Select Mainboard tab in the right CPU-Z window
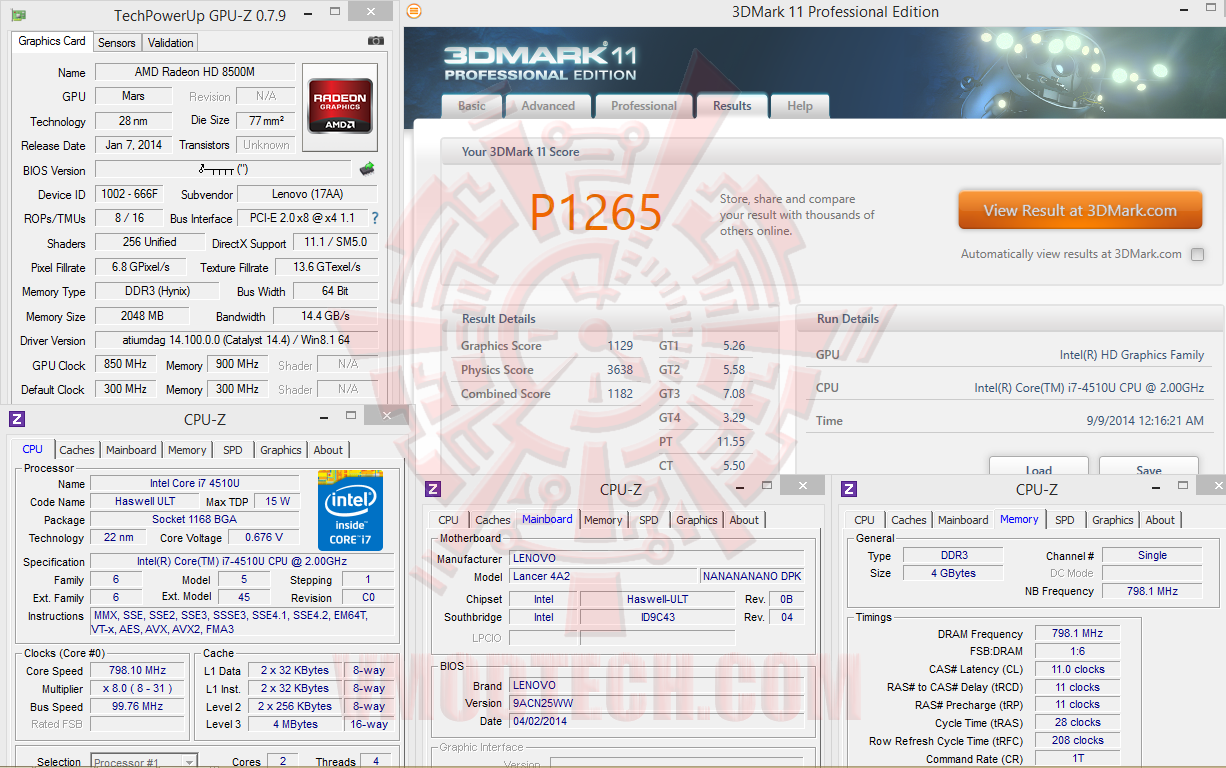1226x768 pixels. coord(963,520)
